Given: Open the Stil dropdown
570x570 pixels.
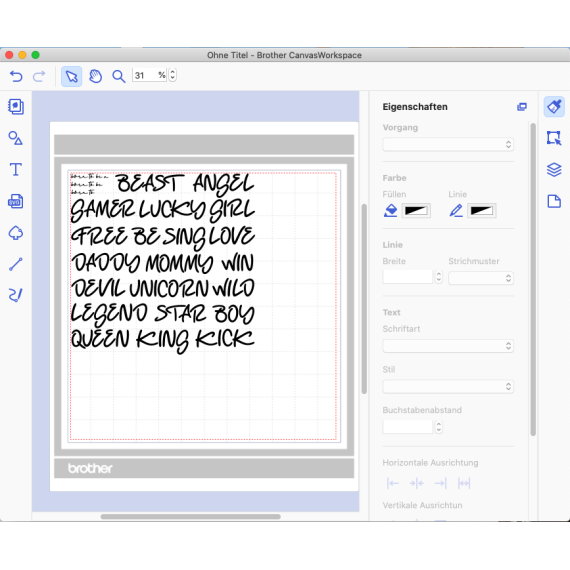Looking at the screenshot, I should click(x=448, y=386).
